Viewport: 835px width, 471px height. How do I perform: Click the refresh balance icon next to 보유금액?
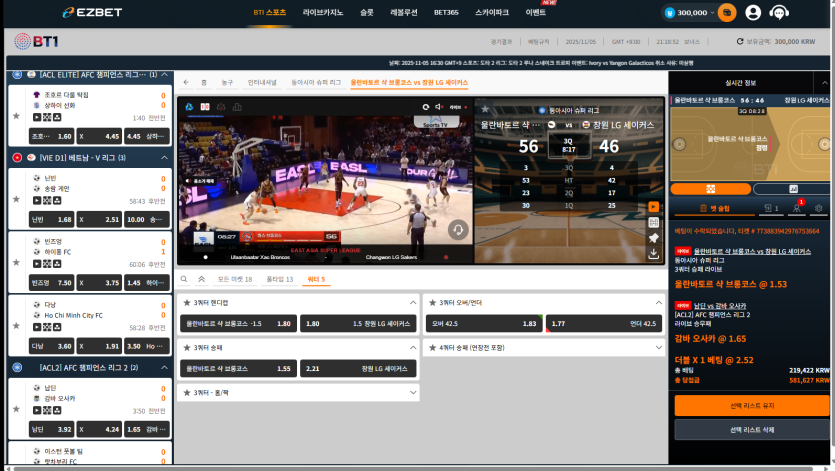(x=740, y=42)
